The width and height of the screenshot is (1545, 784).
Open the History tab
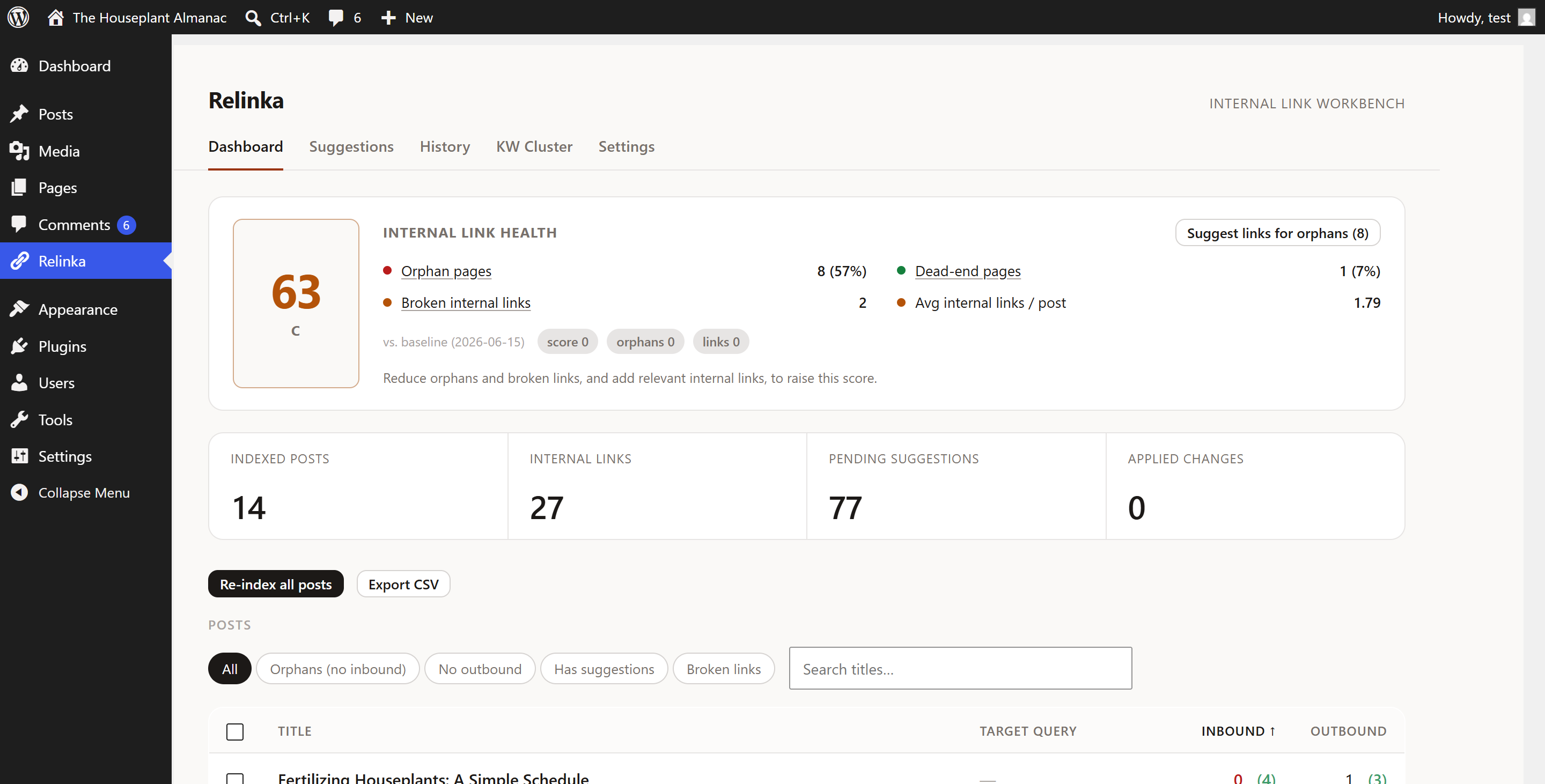(x=445, y=147)
